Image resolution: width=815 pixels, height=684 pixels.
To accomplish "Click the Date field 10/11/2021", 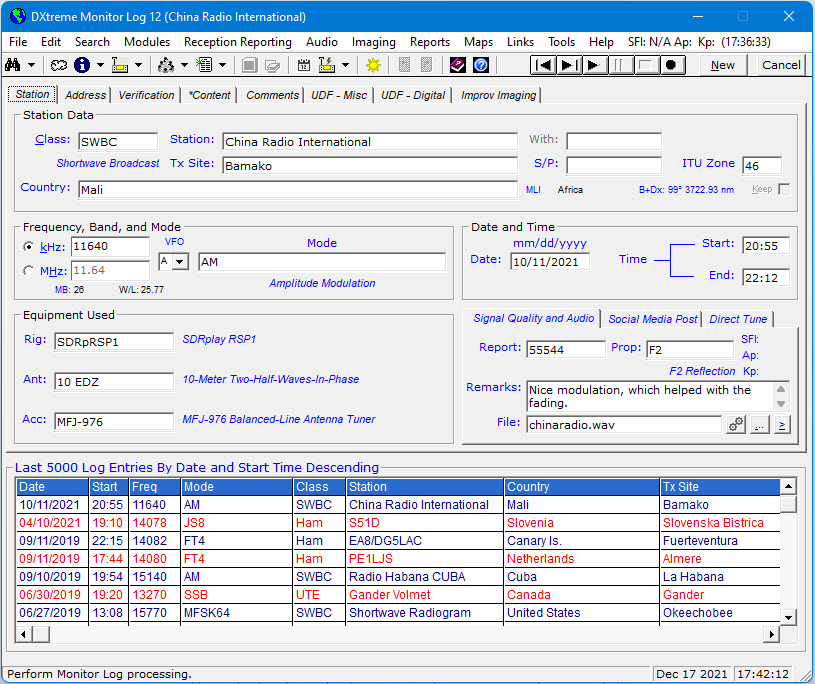I will [x=550, y=261].
